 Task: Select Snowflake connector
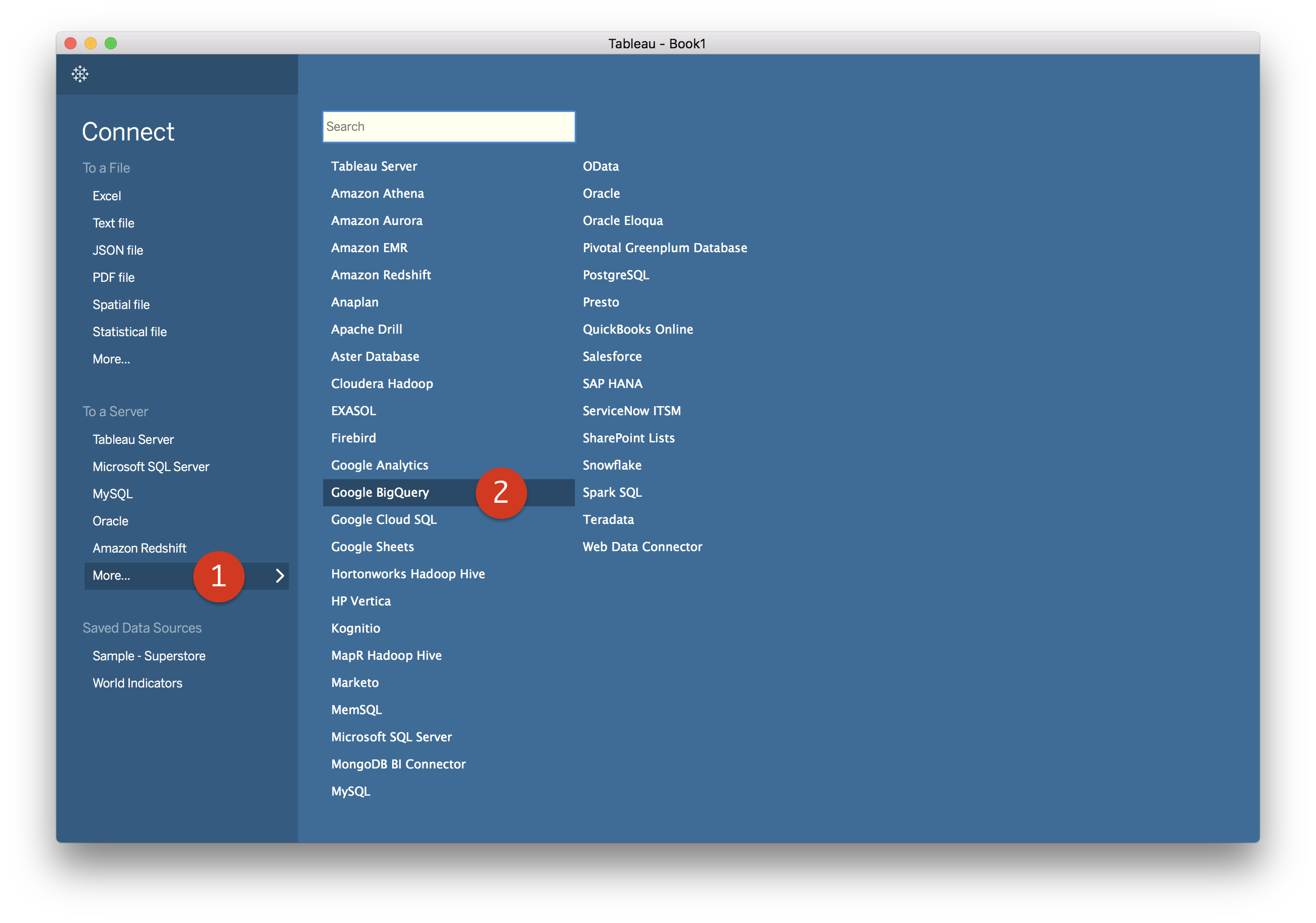[x=612, y=465]
